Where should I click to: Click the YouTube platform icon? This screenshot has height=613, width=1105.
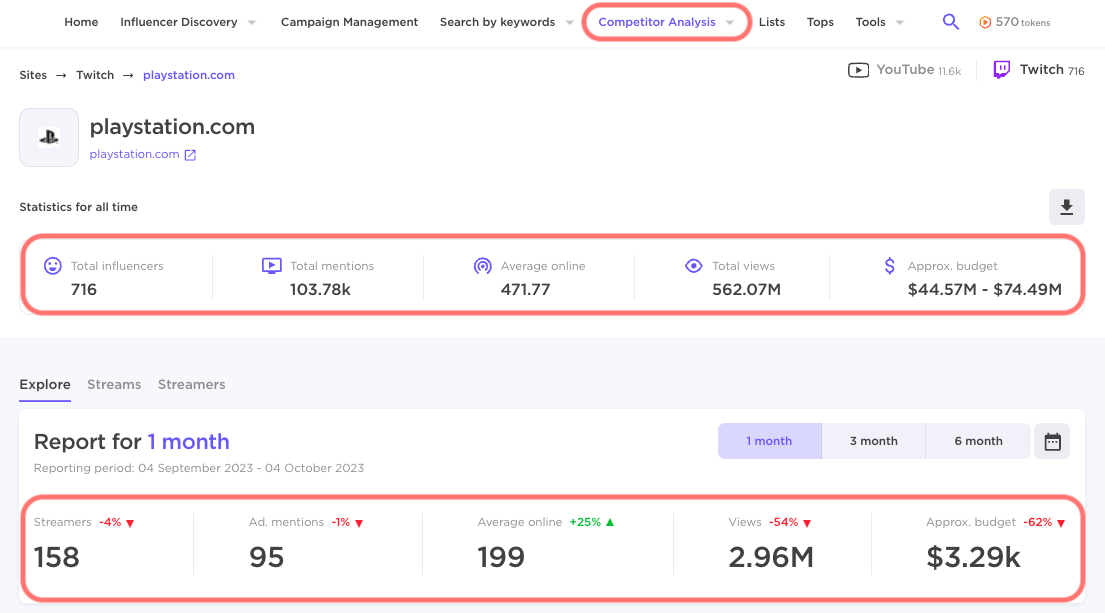tap(858, 70)
